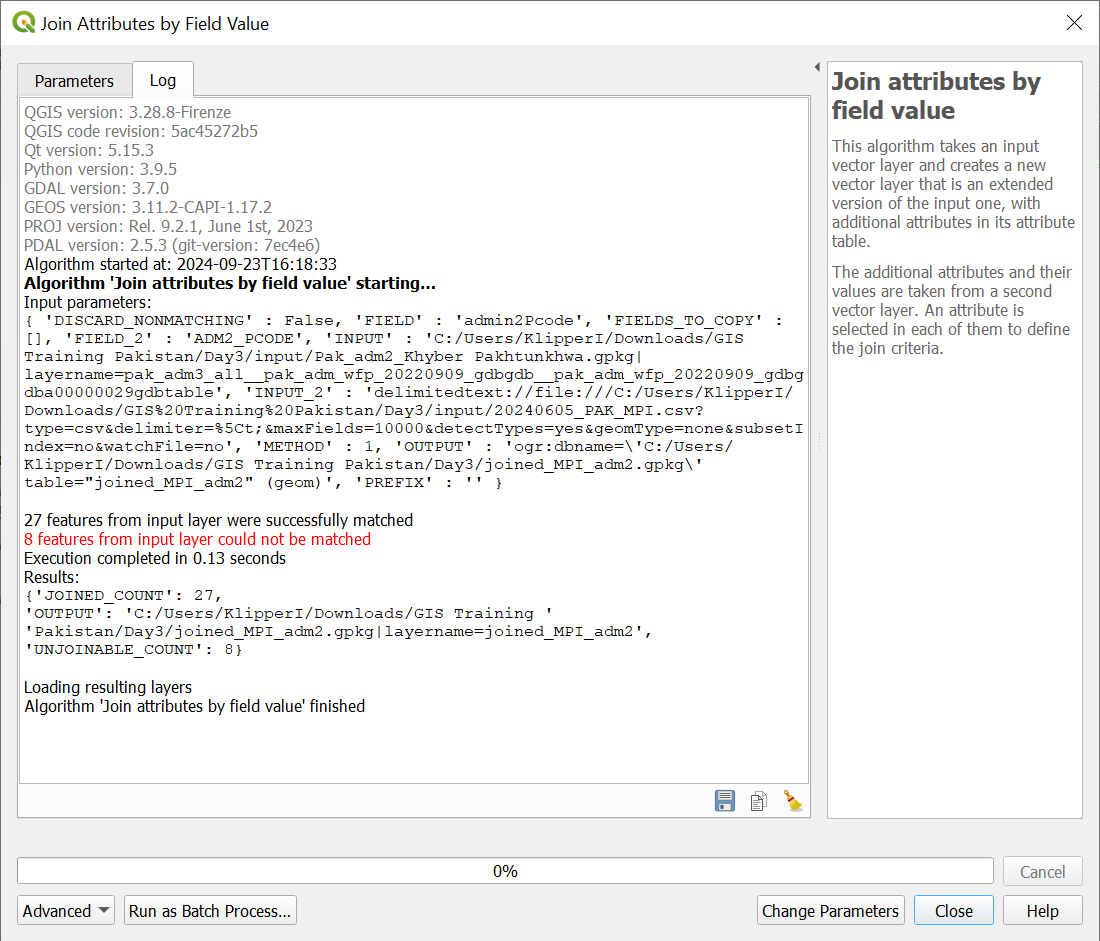Copy the log entries to clipboard
Screen dimensions: 1100x941
tap(759, 800)
